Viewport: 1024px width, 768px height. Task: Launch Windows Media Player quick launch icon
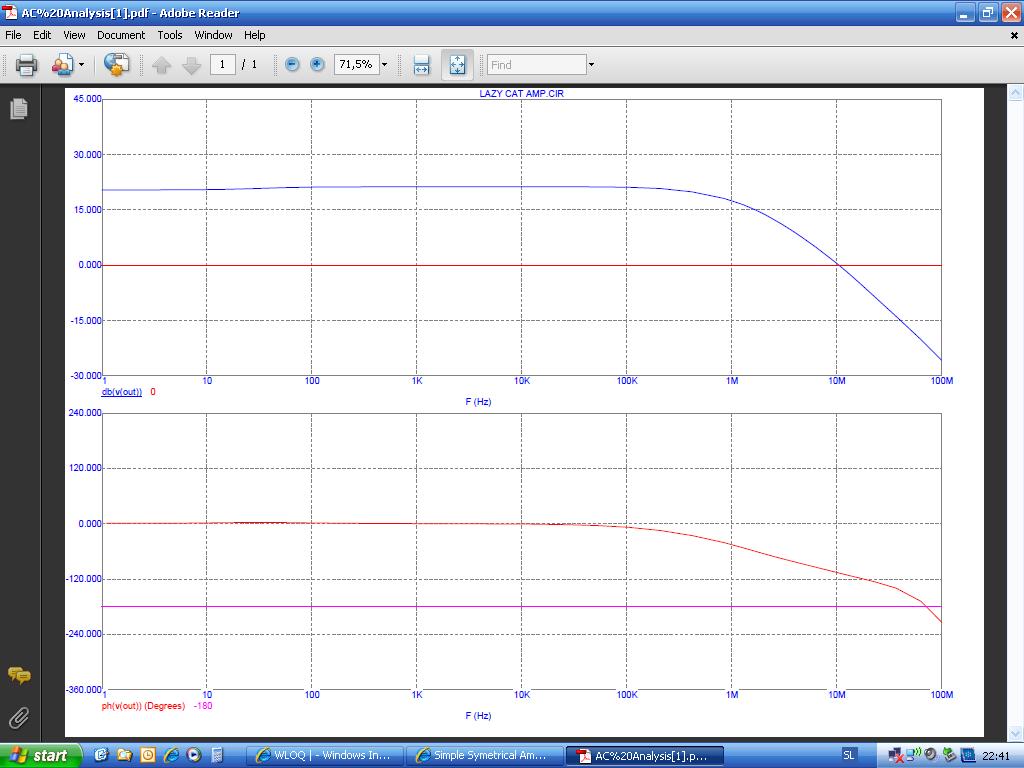click(194, 755)
